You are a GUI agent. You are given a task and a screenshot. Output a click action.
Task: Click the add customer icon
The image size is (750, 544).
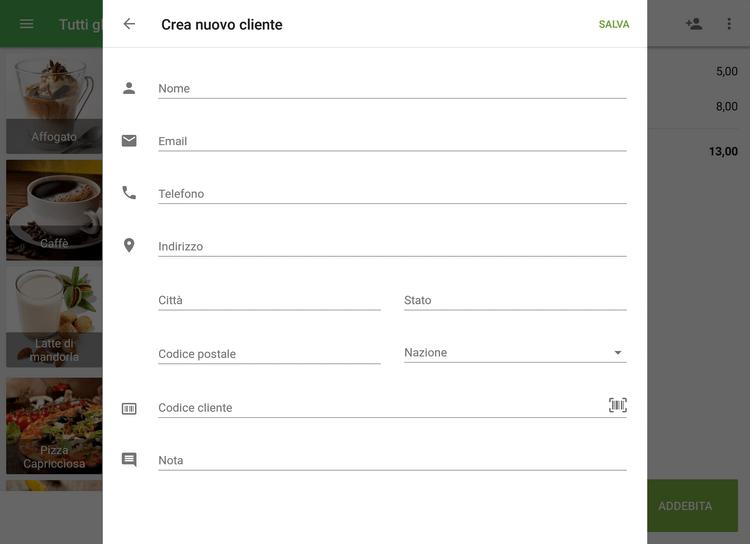(x=694, y=24)
